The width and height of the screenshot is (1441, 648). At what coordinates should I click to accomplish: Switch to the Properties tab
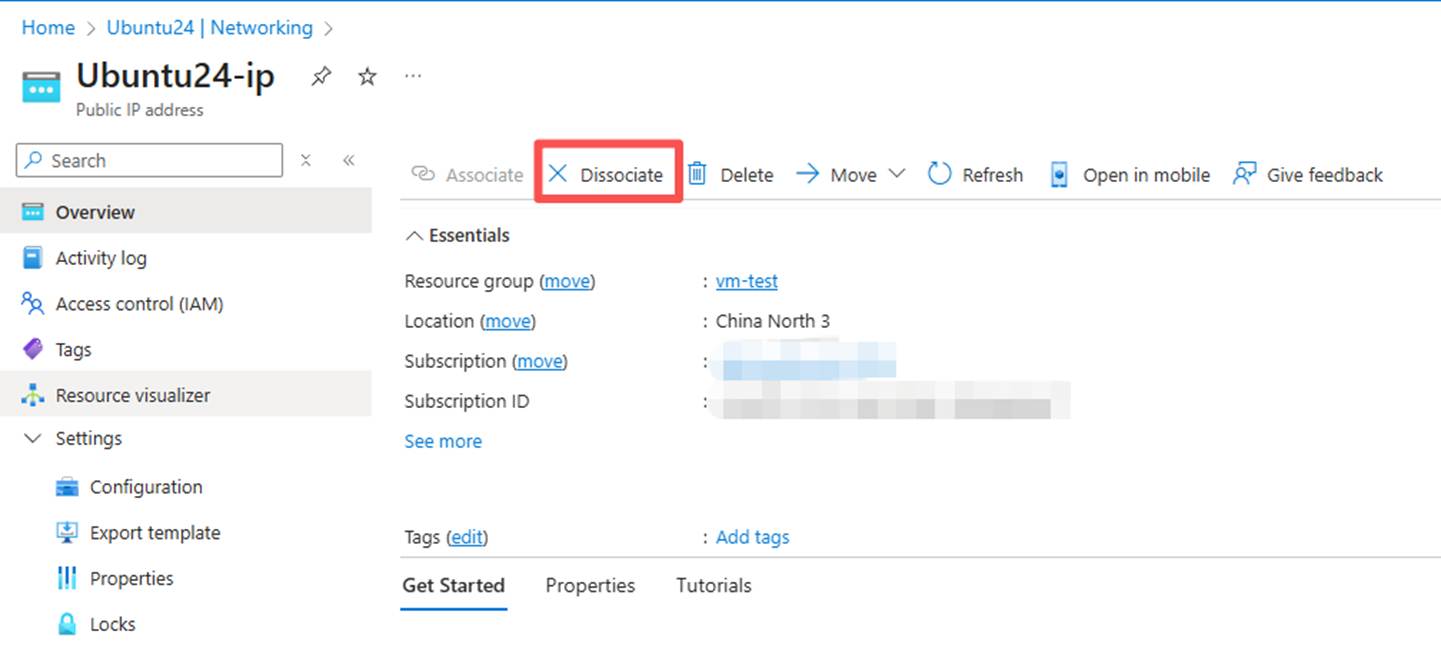(590, 586)
